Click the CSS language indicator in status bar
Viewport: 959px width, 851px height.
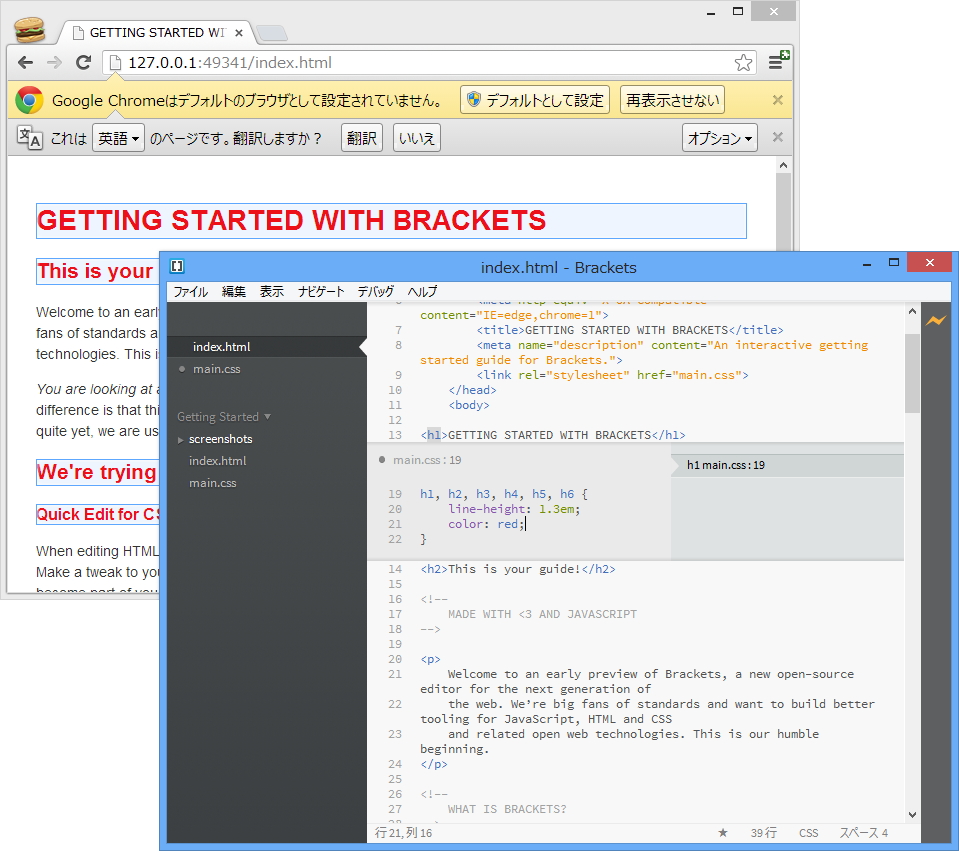pyautogui.click(x=808, y=833)
